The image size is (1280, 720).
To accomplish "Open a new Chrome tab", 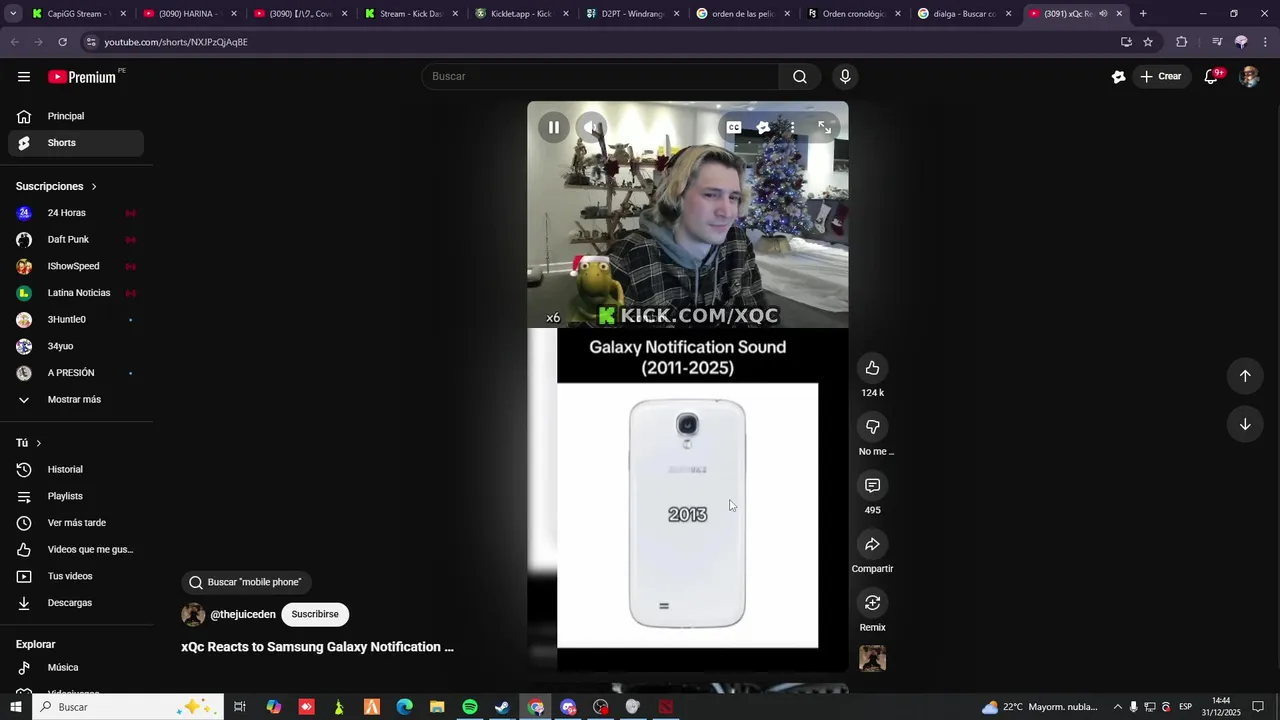I will tap(1143, 14).
